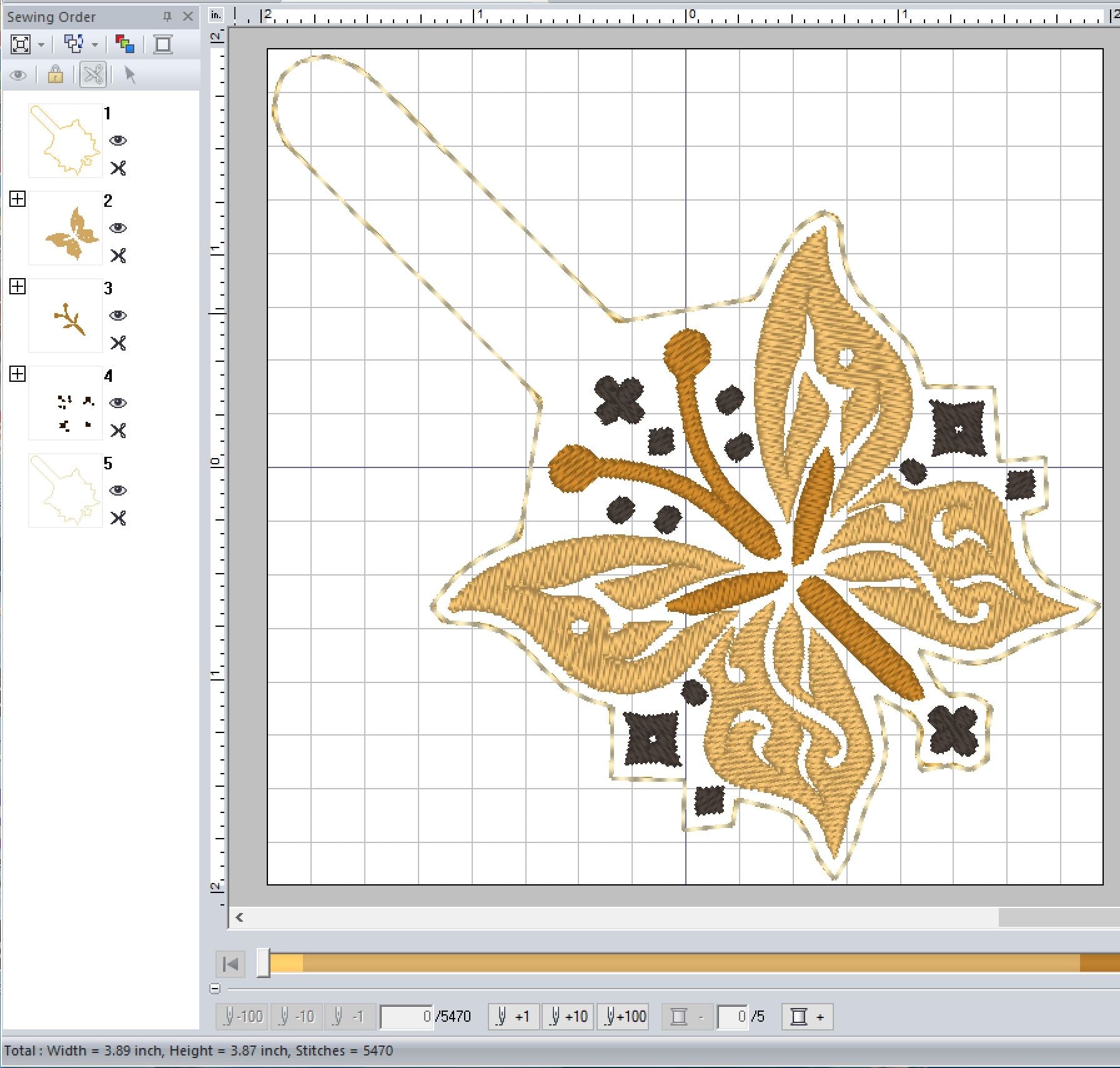The image size is (1120, 1068).
Task: Click the stitch simulator slider handle
Action: [x=264, y=963]
